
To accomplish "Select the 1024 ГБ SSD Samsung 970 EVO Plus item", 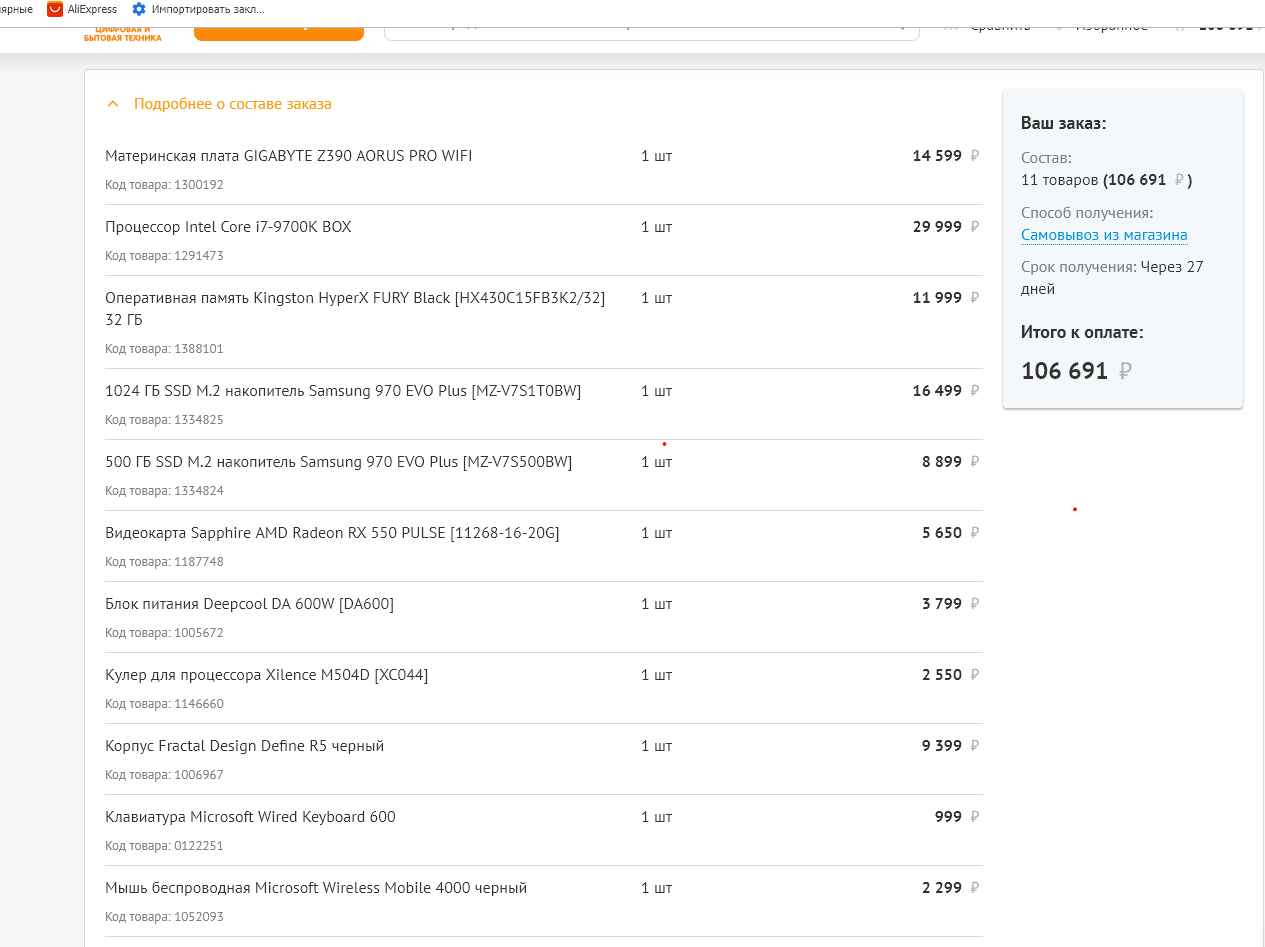I will point(343,391).
